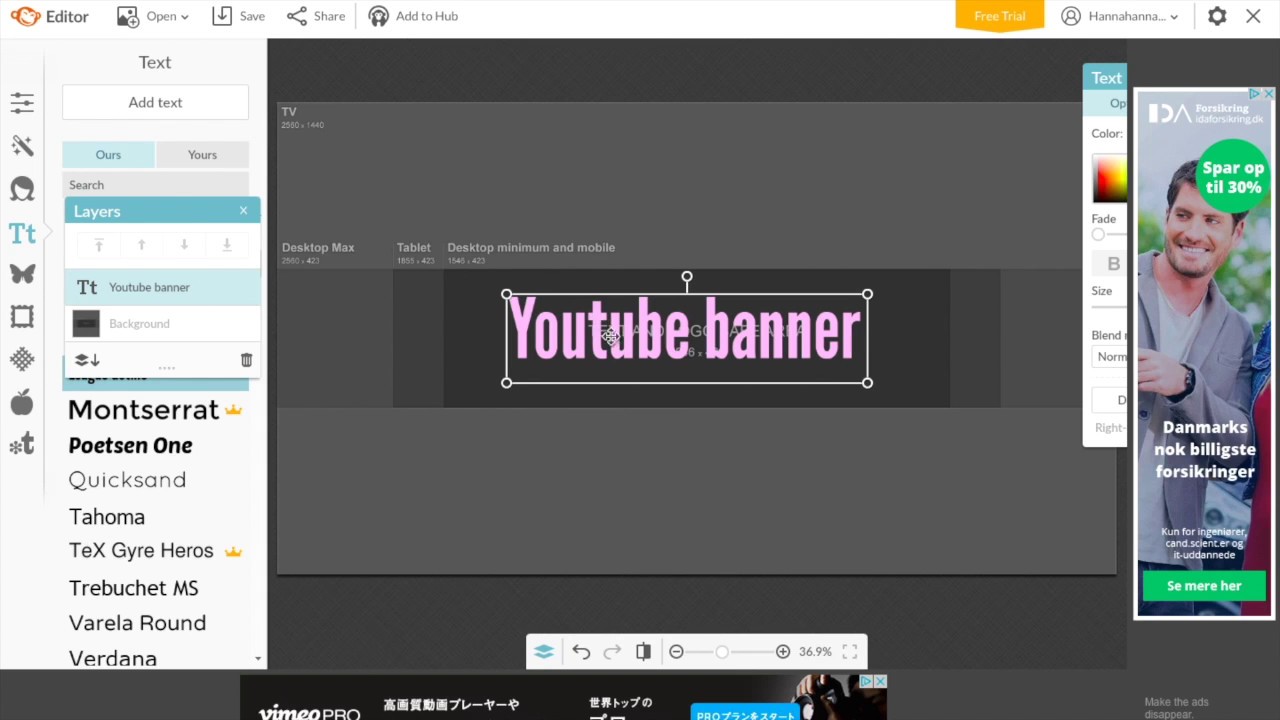This screenshot has height=720, width=1280.
Task: Select the Text (Tt) tool in sidebar
Action: pos(22,233)
